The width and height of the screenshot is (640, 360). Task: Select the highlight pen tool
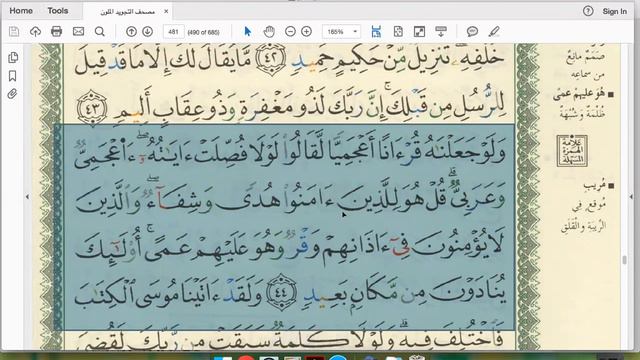[494, 31]
